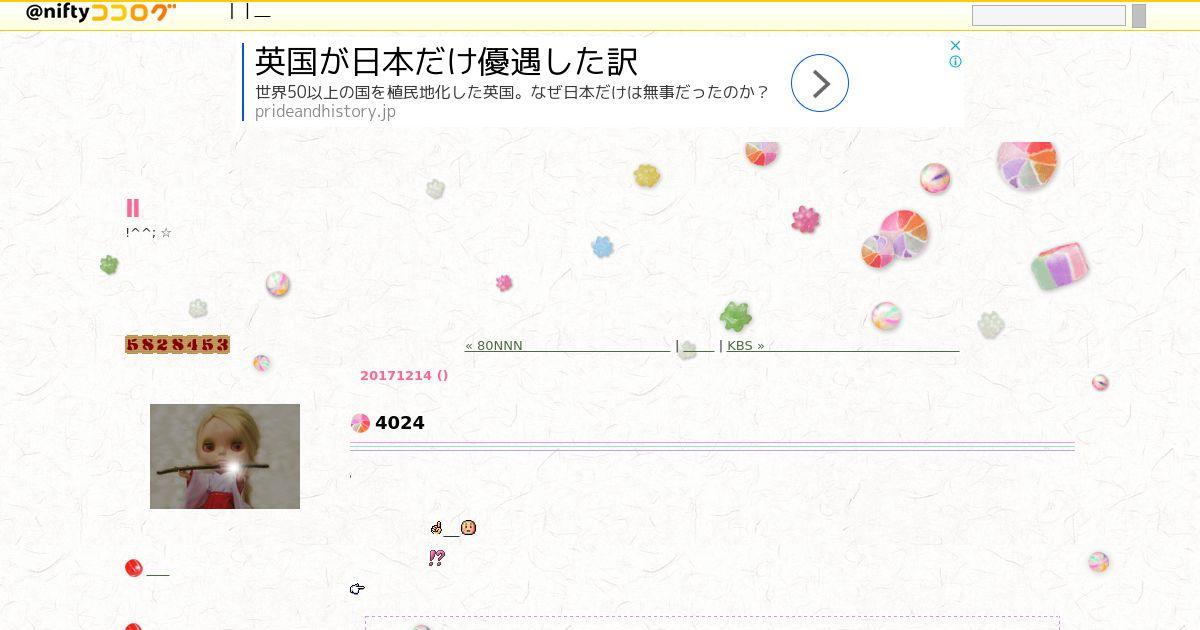This screenshot has height=630, width=1200.
Task: Click the surprised face emoji in the post
Action: (x=468, y=527)
